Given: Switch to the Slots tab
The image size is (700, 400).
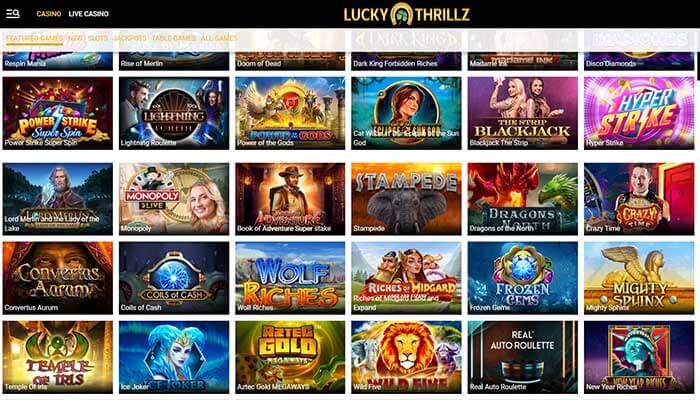Looking at the screenshot, I should (x=98, y=38).
